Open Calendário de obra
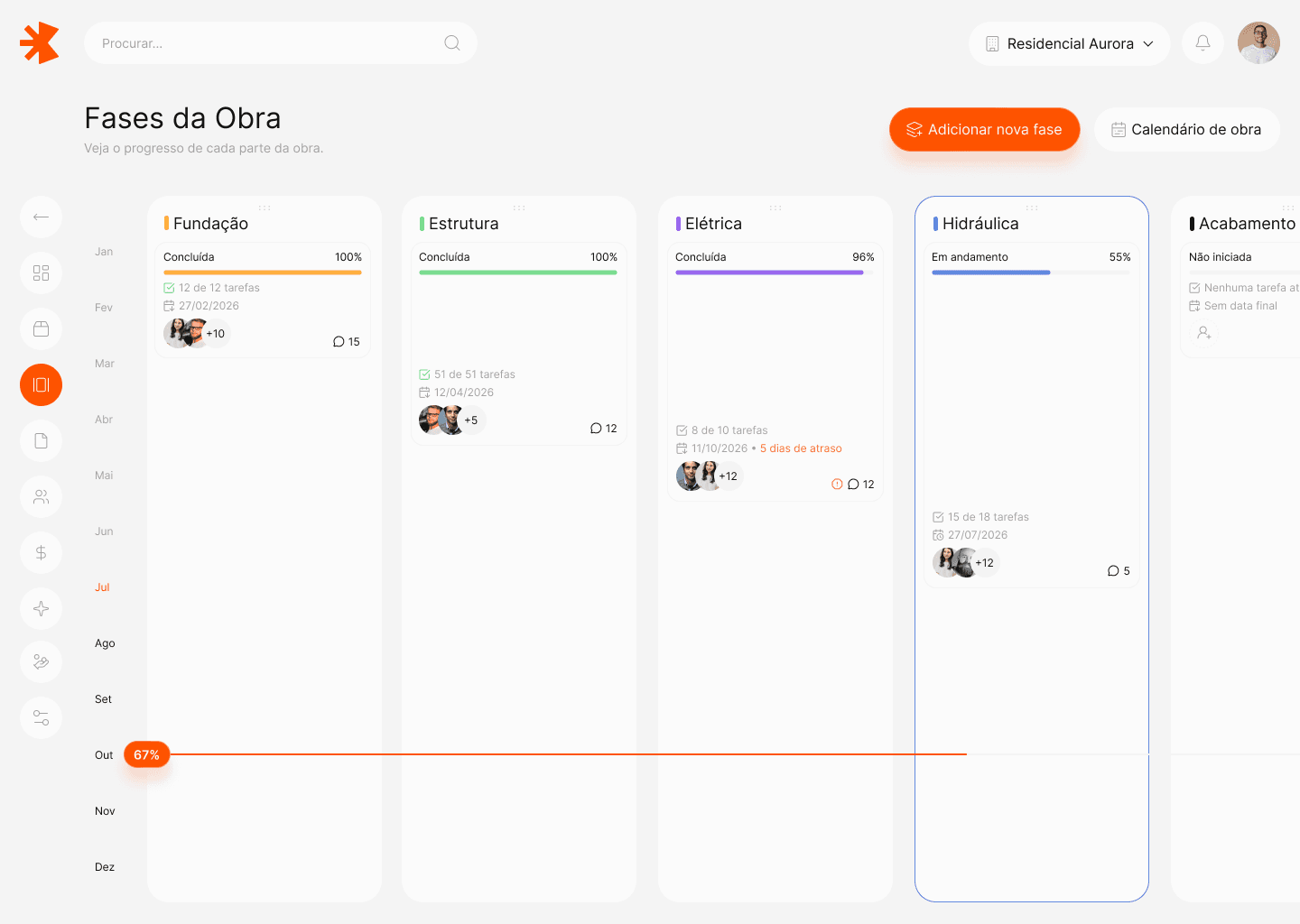1300x924 pixels. (1186, 129)
